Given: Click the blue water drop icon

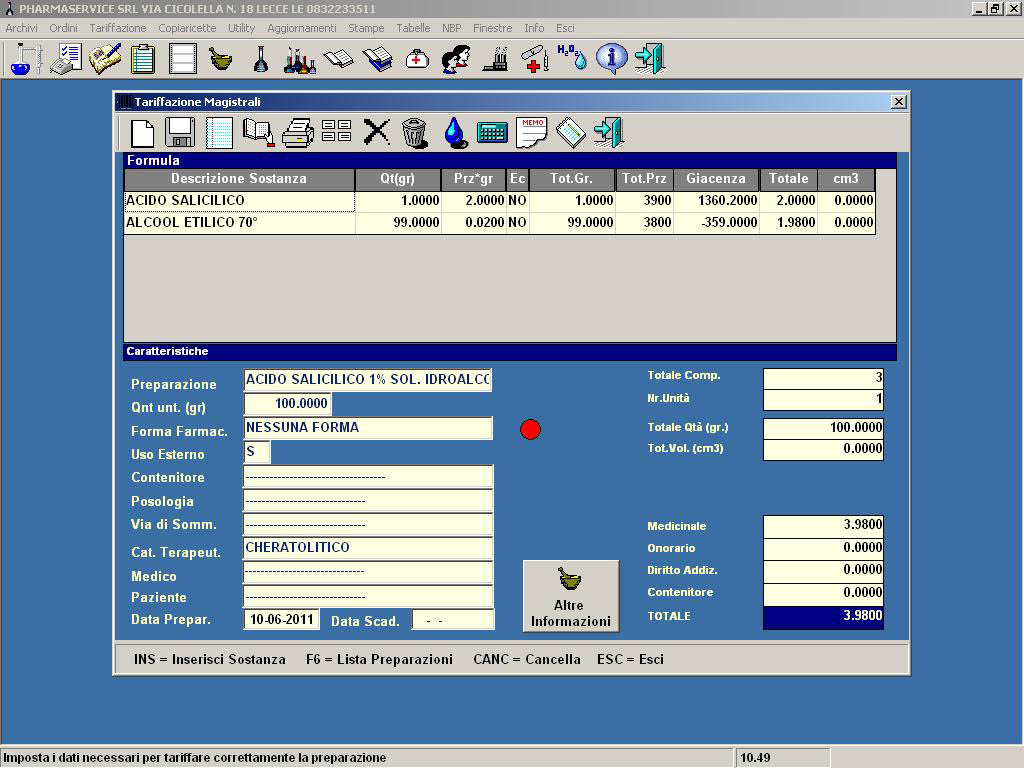Looking at the screenshot, I should coord(455,132).
